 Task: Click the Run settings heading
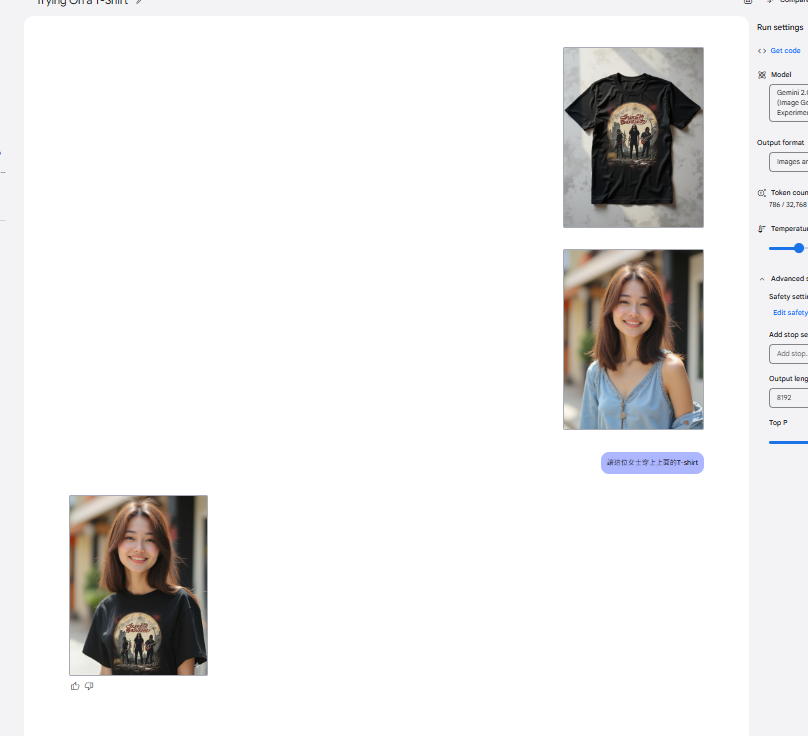pyautogui.click(x=780, y=27)
